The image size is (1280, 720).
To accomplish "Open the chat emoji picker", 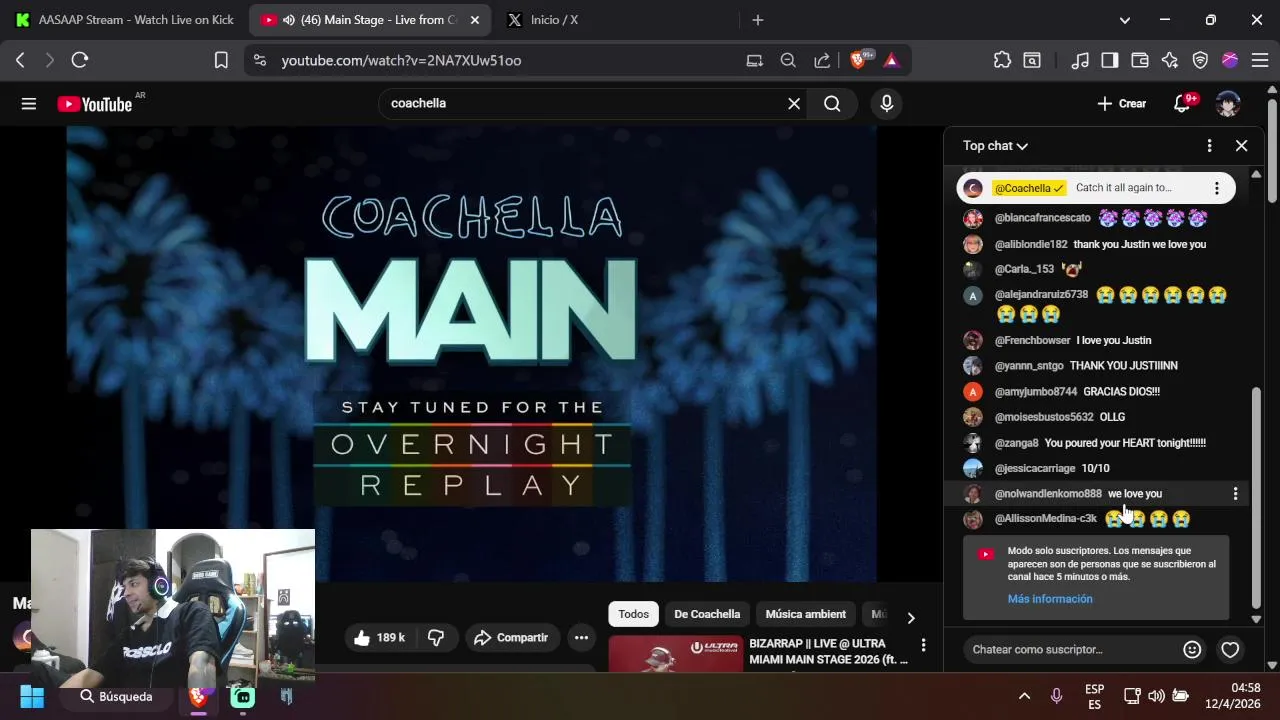I will (1192, 650).
